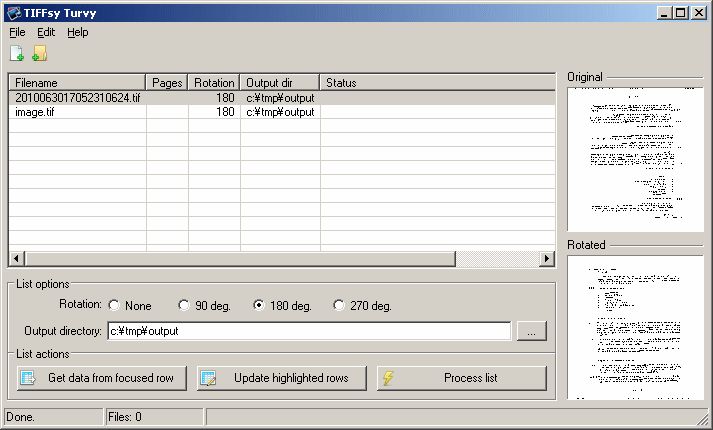Click the Get data from focused row button
The width and height of the screenshot is (713, 430).
point(102,378)
